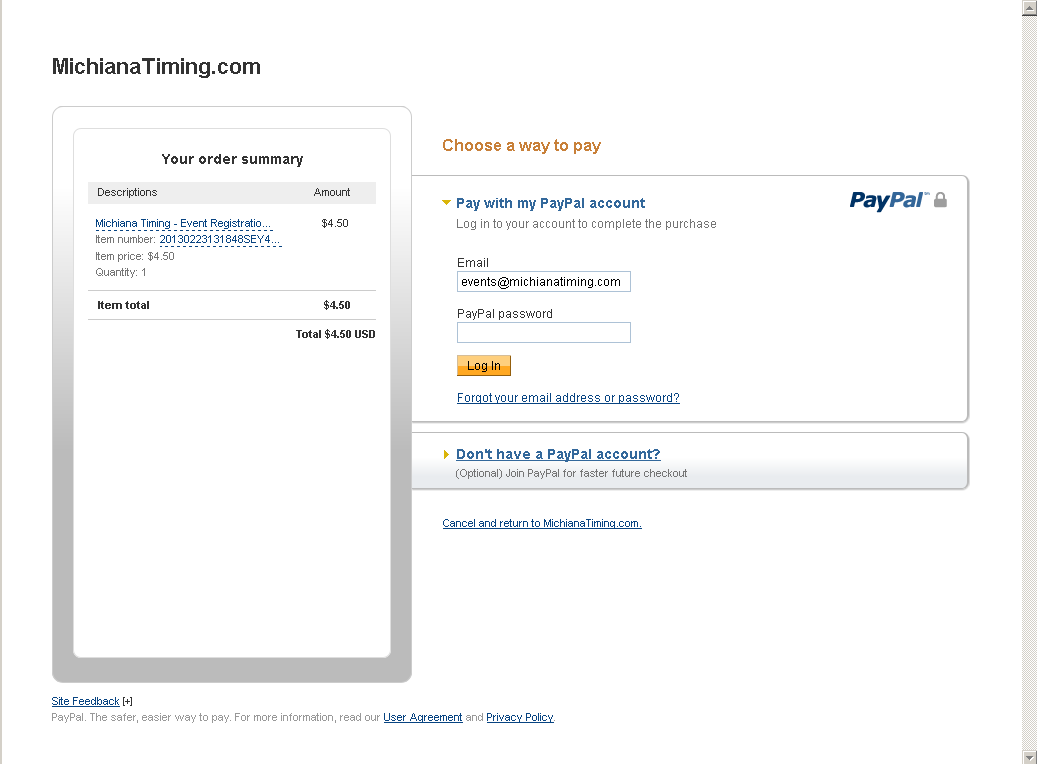Viewport: 1037px width, 764px height.
Task: Click the orange arrow beside Pay with PayPal
Action: 446,202
